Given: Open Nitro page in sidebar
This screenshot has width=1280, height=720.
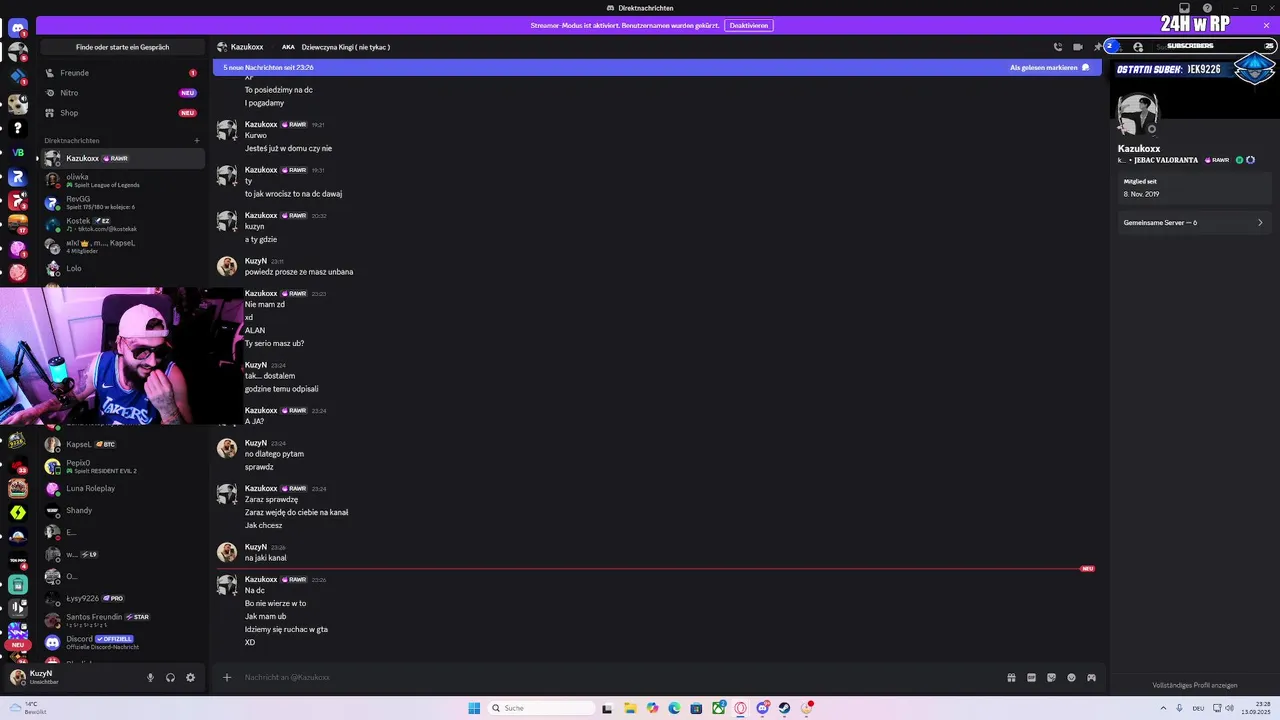Looking at the screenshot, I should [121, 93].
